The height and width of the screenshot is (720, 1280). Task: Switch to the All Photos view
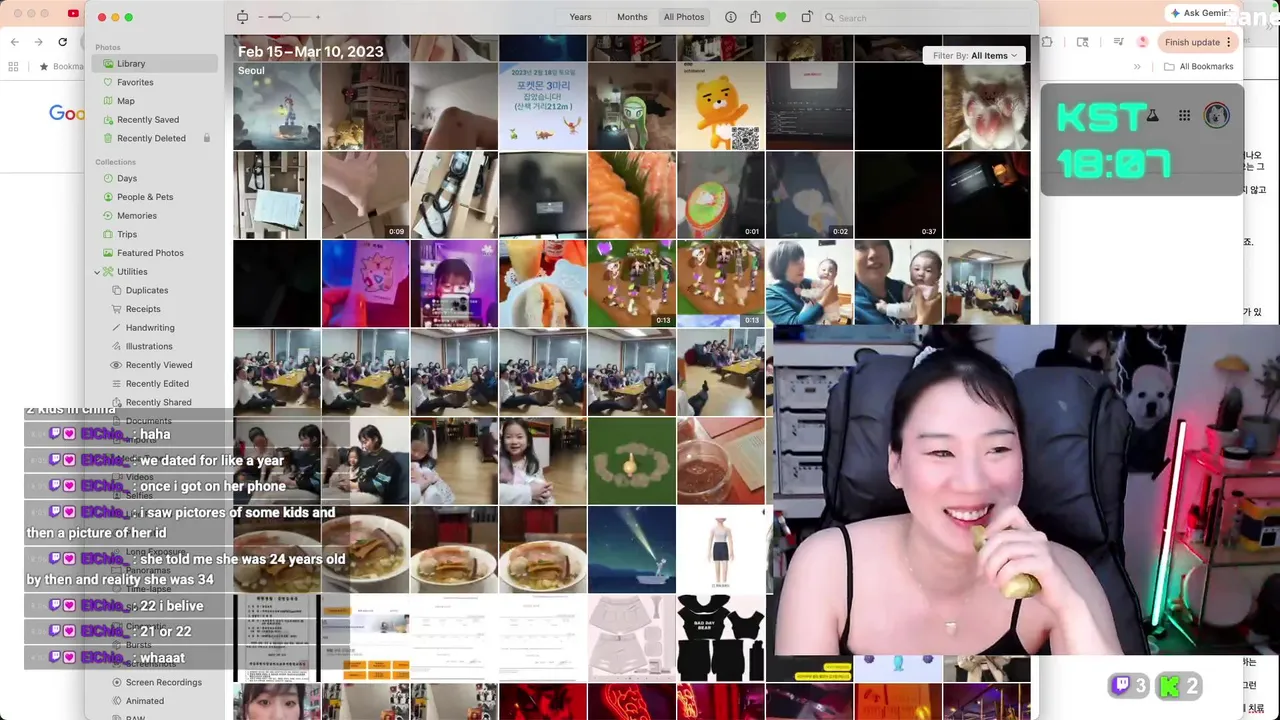pyautogui.click(x=684, y=17)
